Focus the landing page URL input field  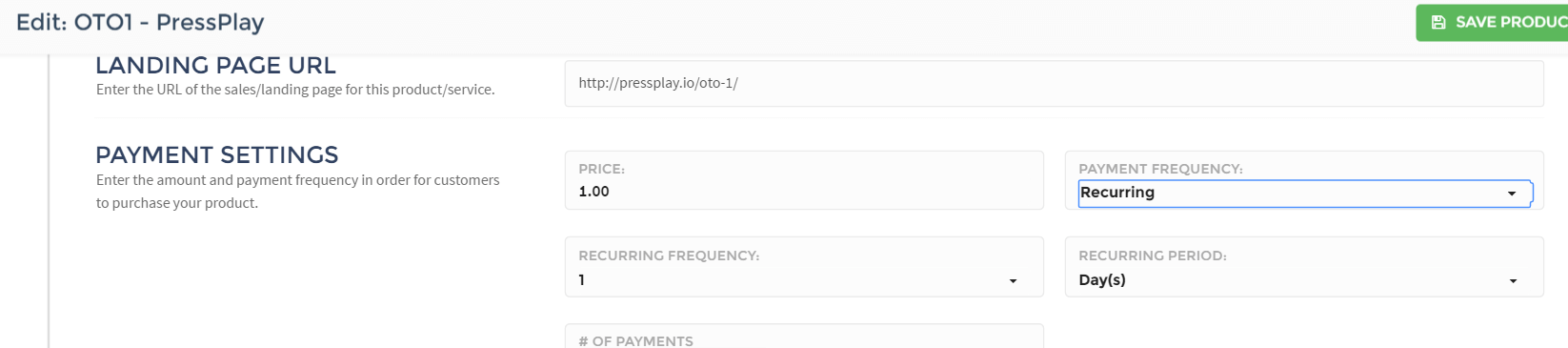(x=1054, y=83)
